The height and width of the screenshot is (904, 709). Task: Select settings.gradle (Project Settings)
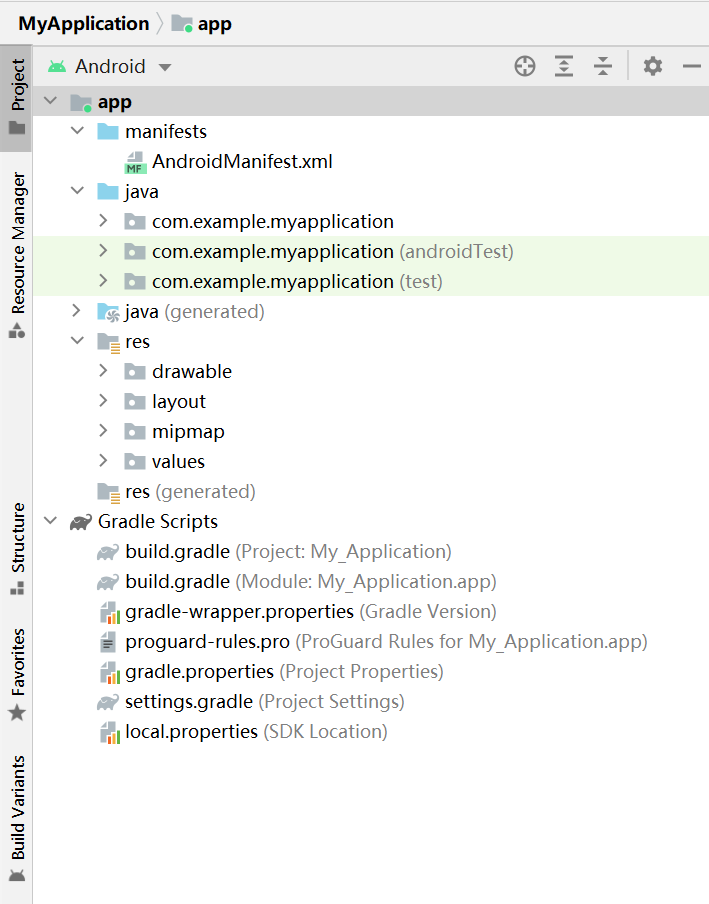(x=265, y=702)
